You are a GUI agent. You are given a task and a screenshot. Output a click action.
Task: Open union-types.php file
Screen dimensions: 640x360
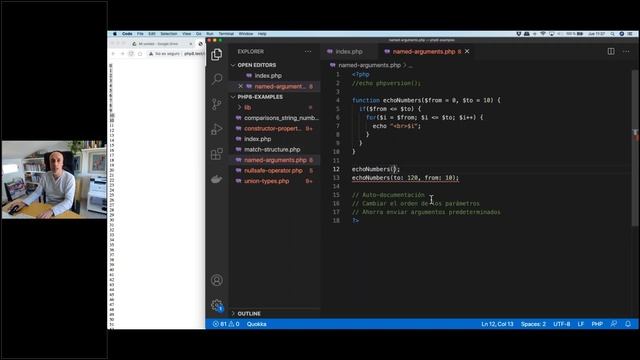(x=267, y=181)
